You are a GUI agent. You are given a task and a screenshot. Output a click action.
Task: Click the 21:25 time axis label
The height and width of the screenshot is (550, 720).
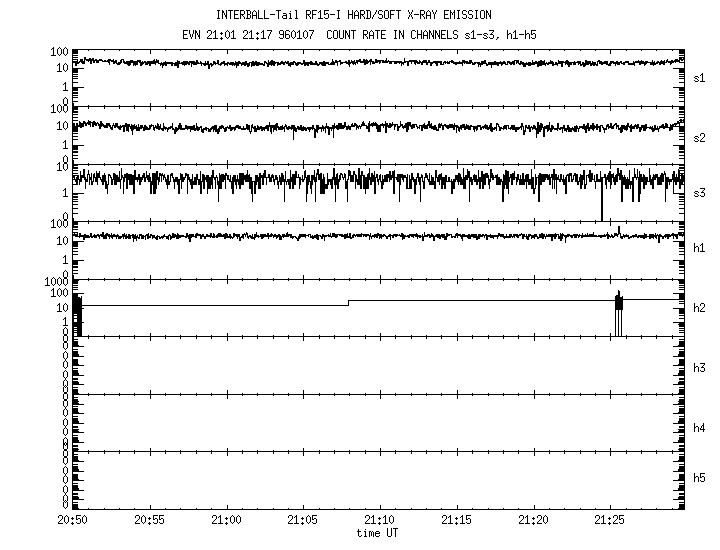click(611, 521)
